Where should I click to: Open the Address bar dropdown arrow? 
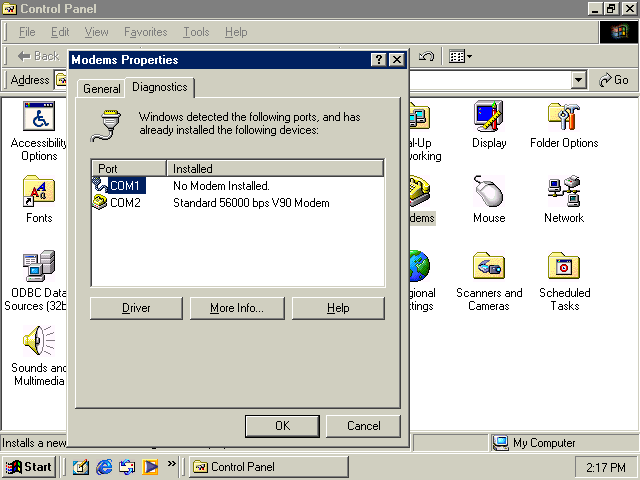(x=578, y=80)
